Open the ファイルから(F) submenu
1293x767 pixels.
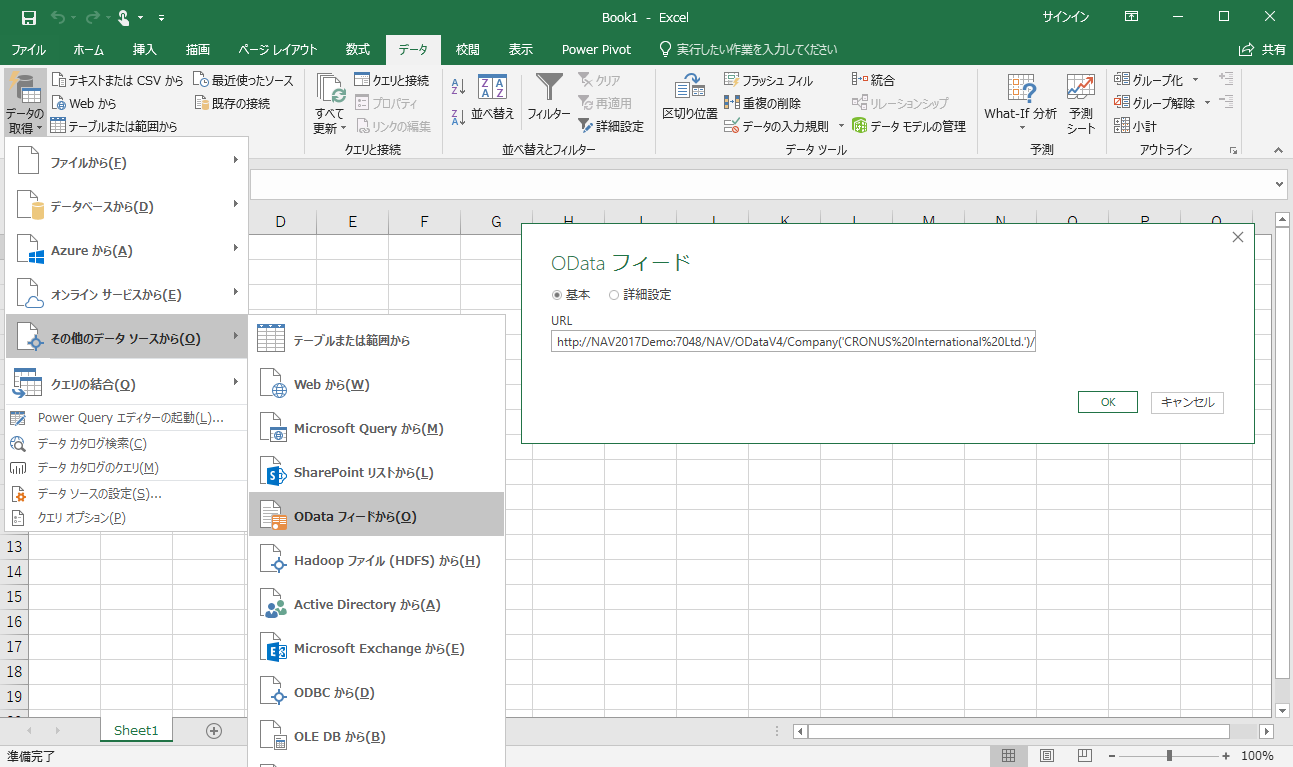point(127,163)
